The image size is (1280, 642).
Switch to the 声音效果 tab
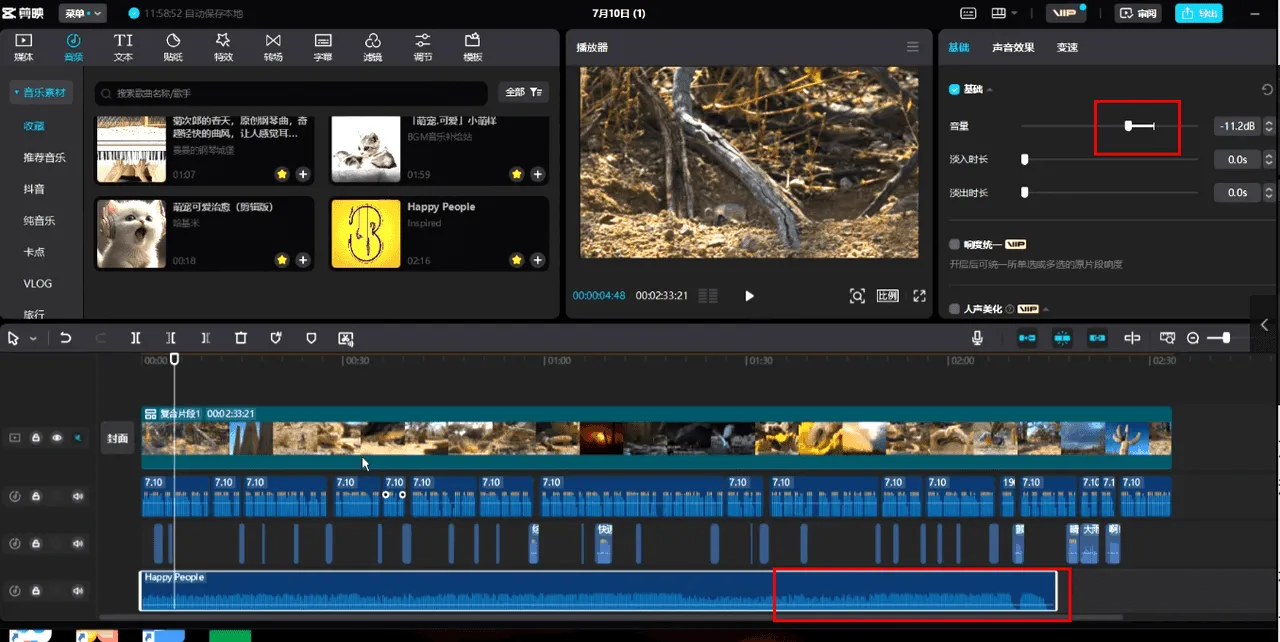pos(1013,47)
